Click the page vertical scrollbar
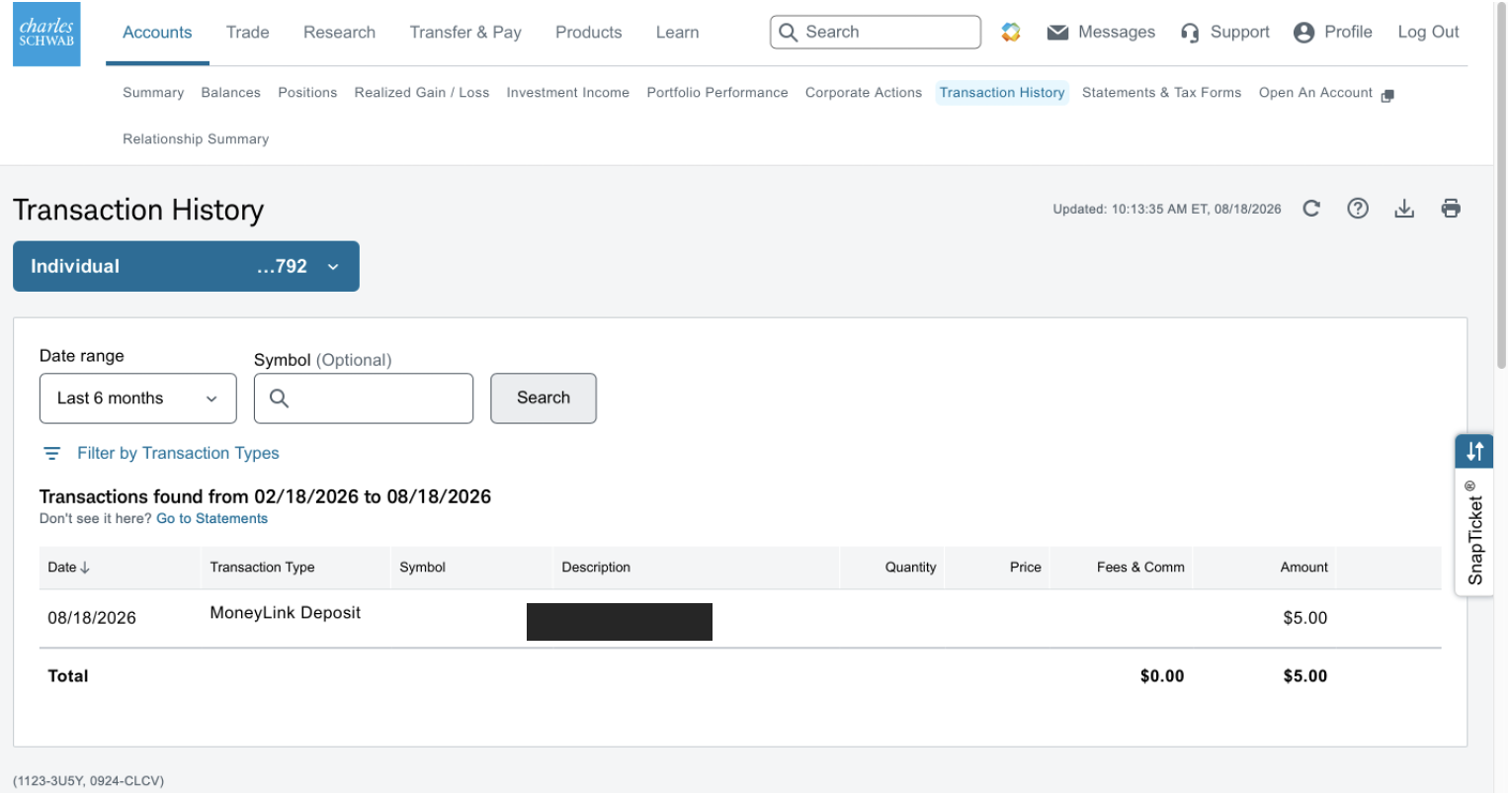The height and width of the screenshot is (793, 1512). click(1502, 188)
